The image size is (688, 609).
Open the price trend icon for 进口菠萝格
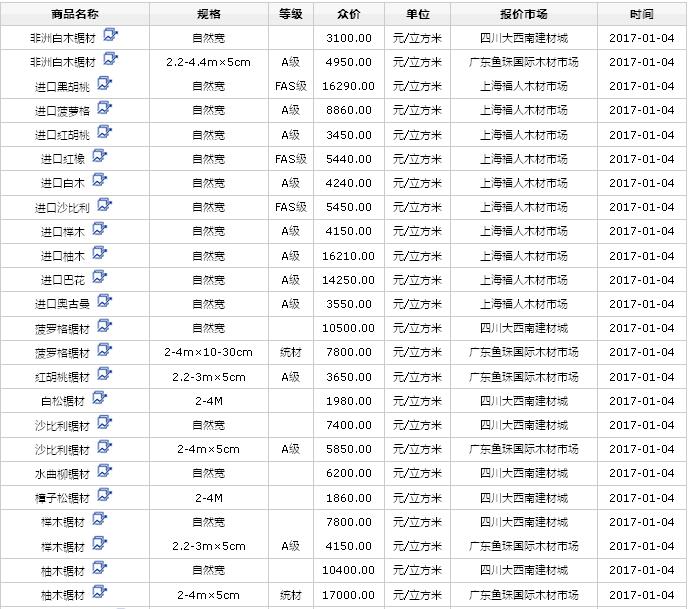[104, 108]
